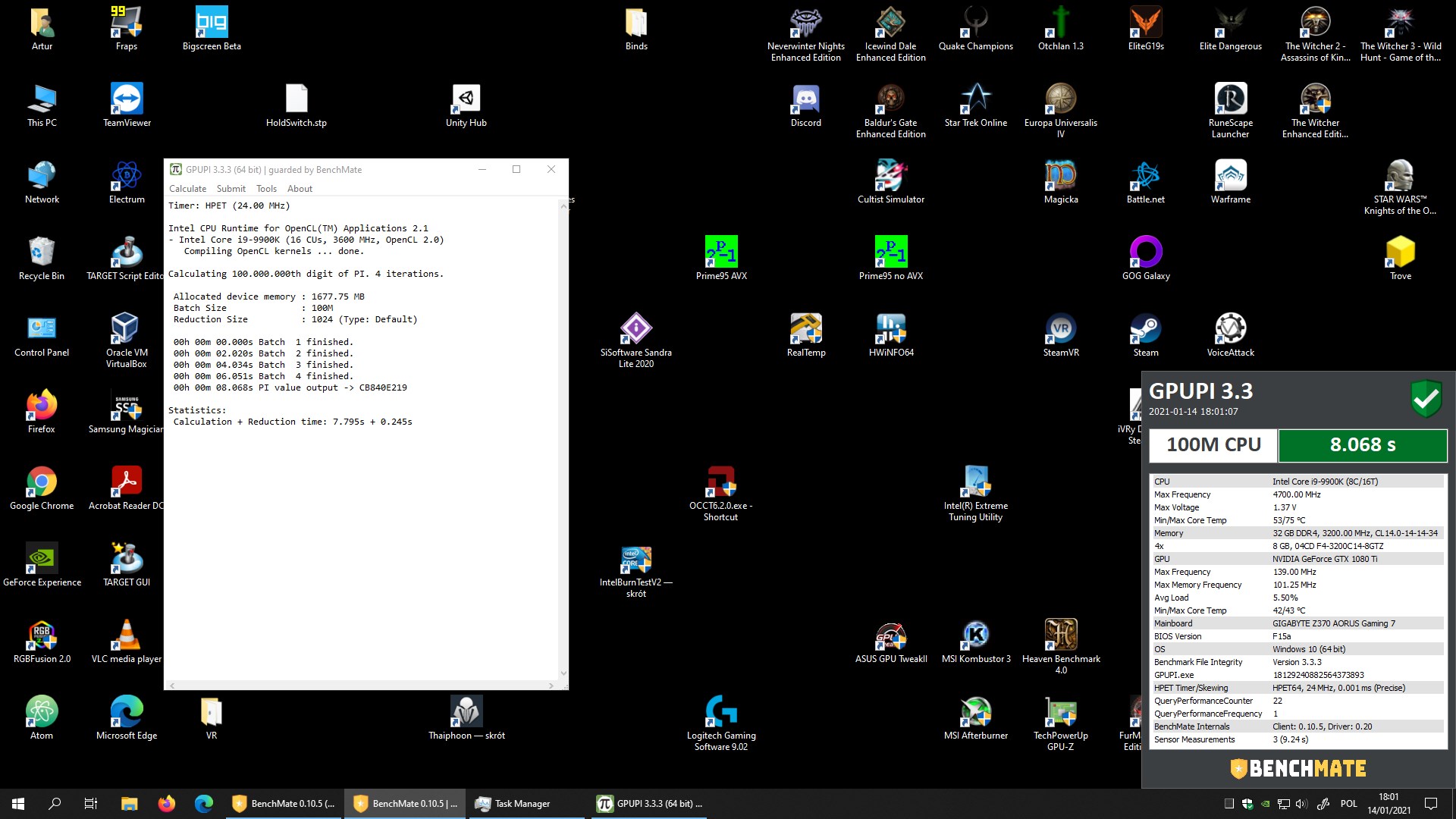Screen dimensions: 1456x819
Task: Launch TechPowerUp GPU-Z shortcut
Action: click(1061, 723)
